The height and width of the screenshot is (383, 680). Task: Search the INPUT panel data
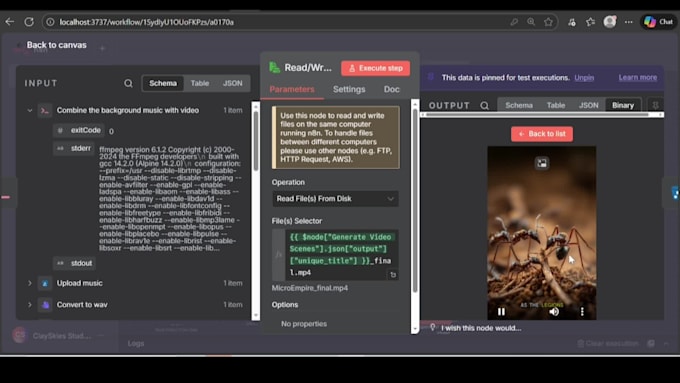(x=128, y=83)
